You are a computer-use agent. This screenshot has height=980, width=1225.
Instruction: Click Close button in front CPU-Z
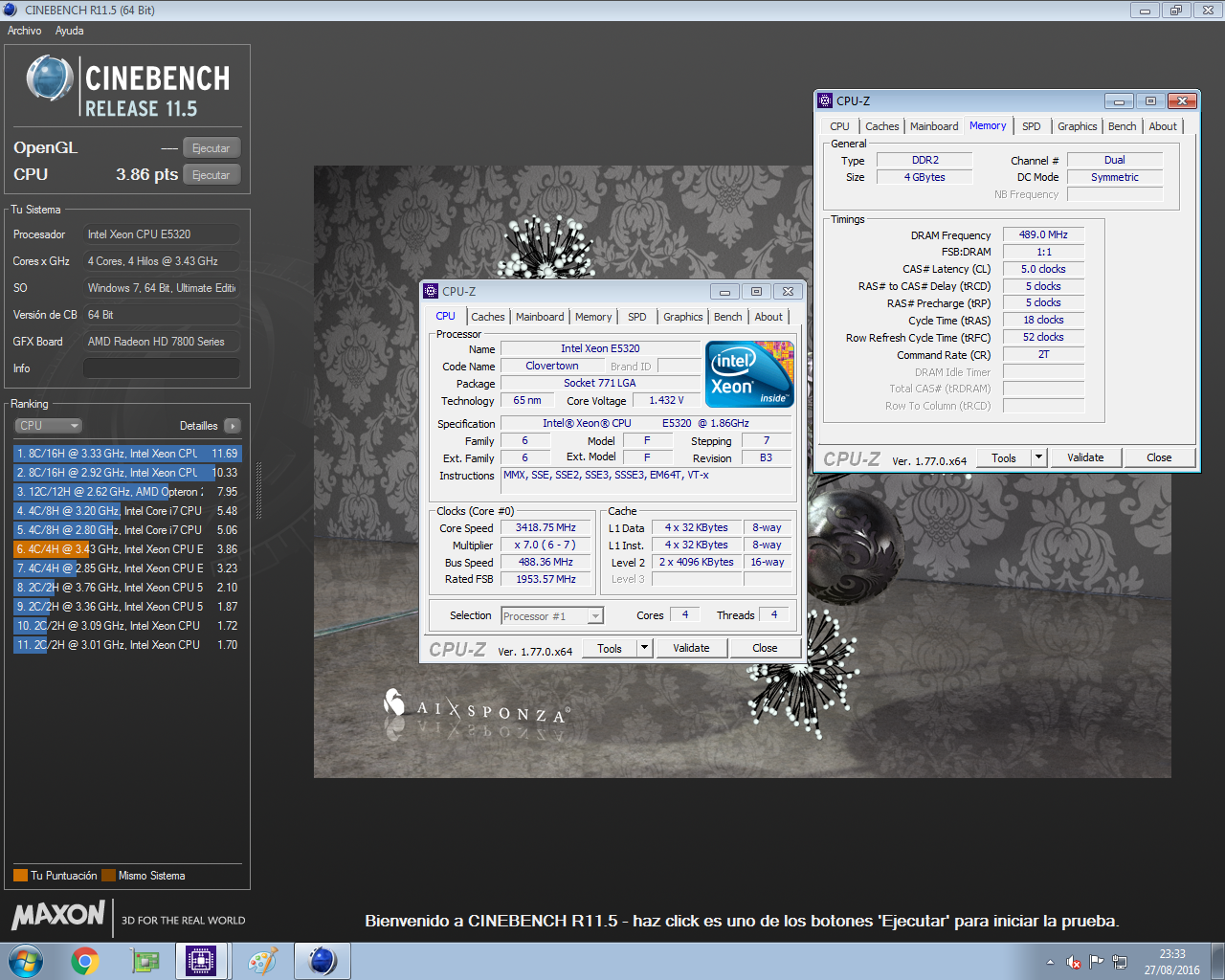click(x=765, y=648)
